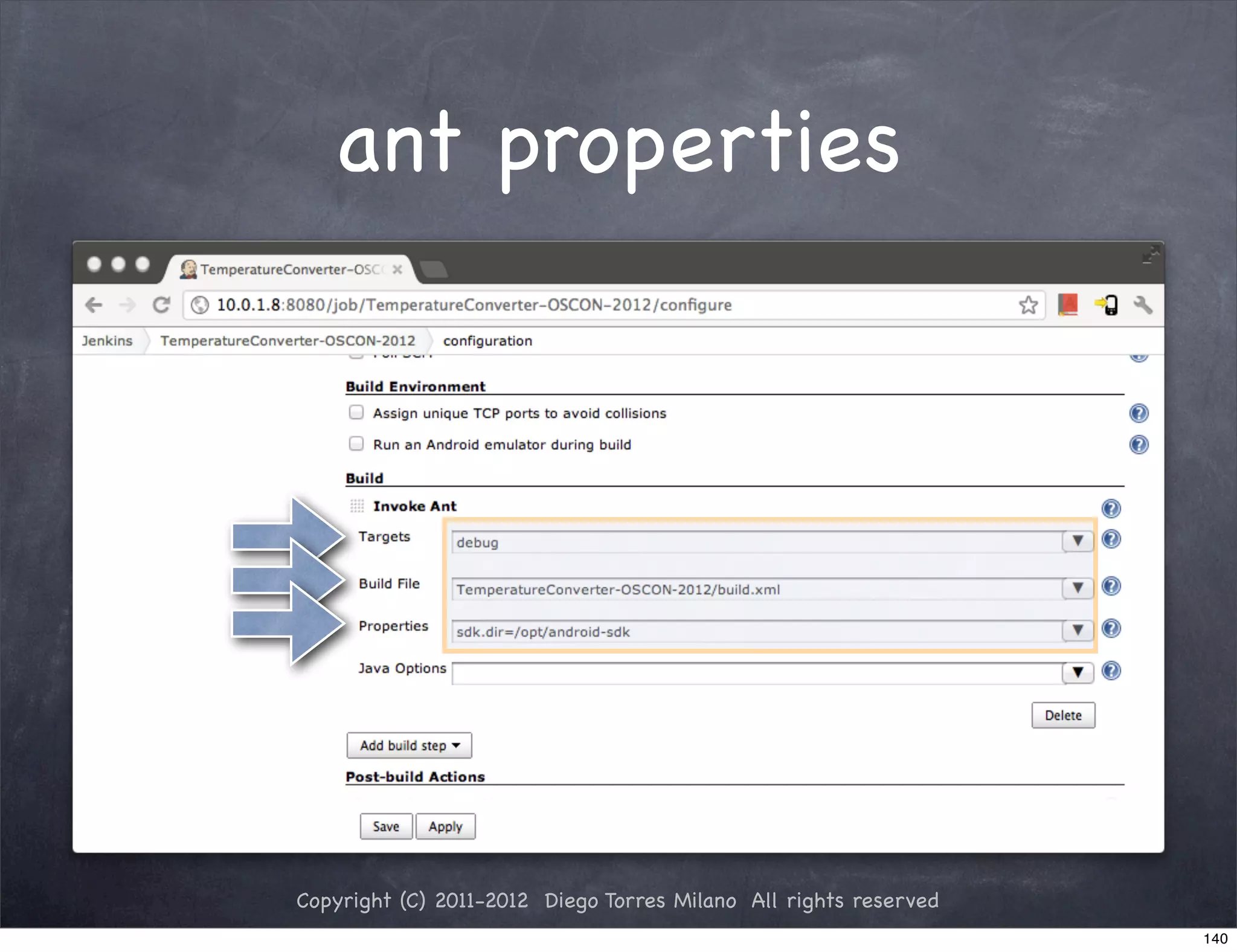1237x952 pixels.
Task: Open help for Run an Android emulator
Action: 1139,445
